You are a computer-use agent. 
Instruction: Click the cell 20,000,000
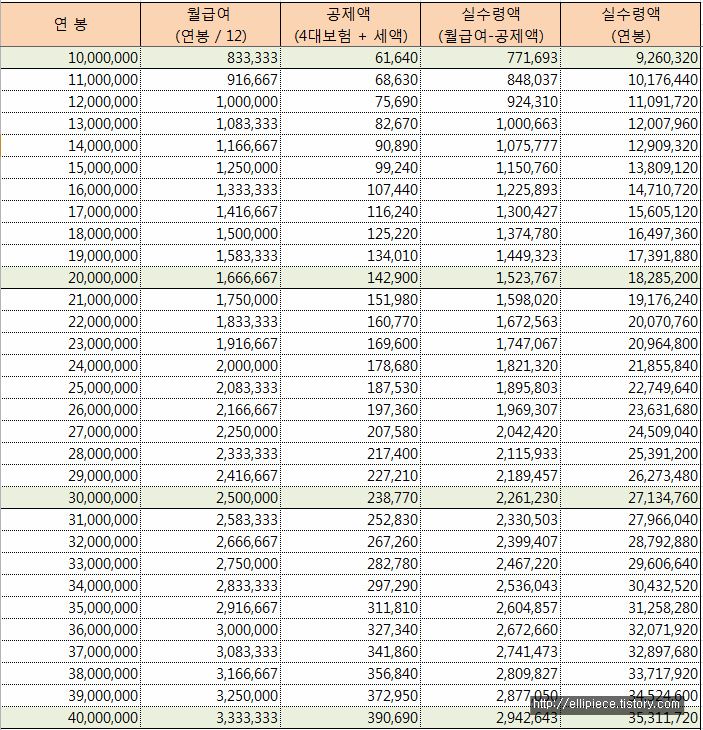coord(70,277)
